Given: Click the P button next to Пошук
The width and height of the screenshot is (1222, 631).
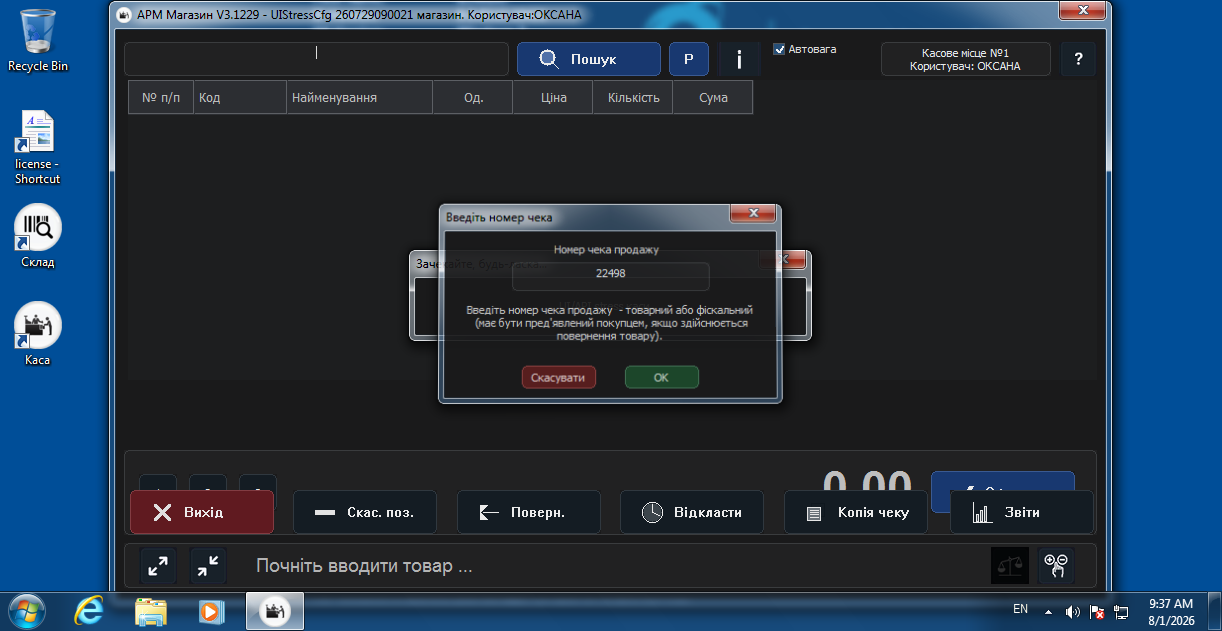Looking at the screenshot, I should tap(688, 59).
